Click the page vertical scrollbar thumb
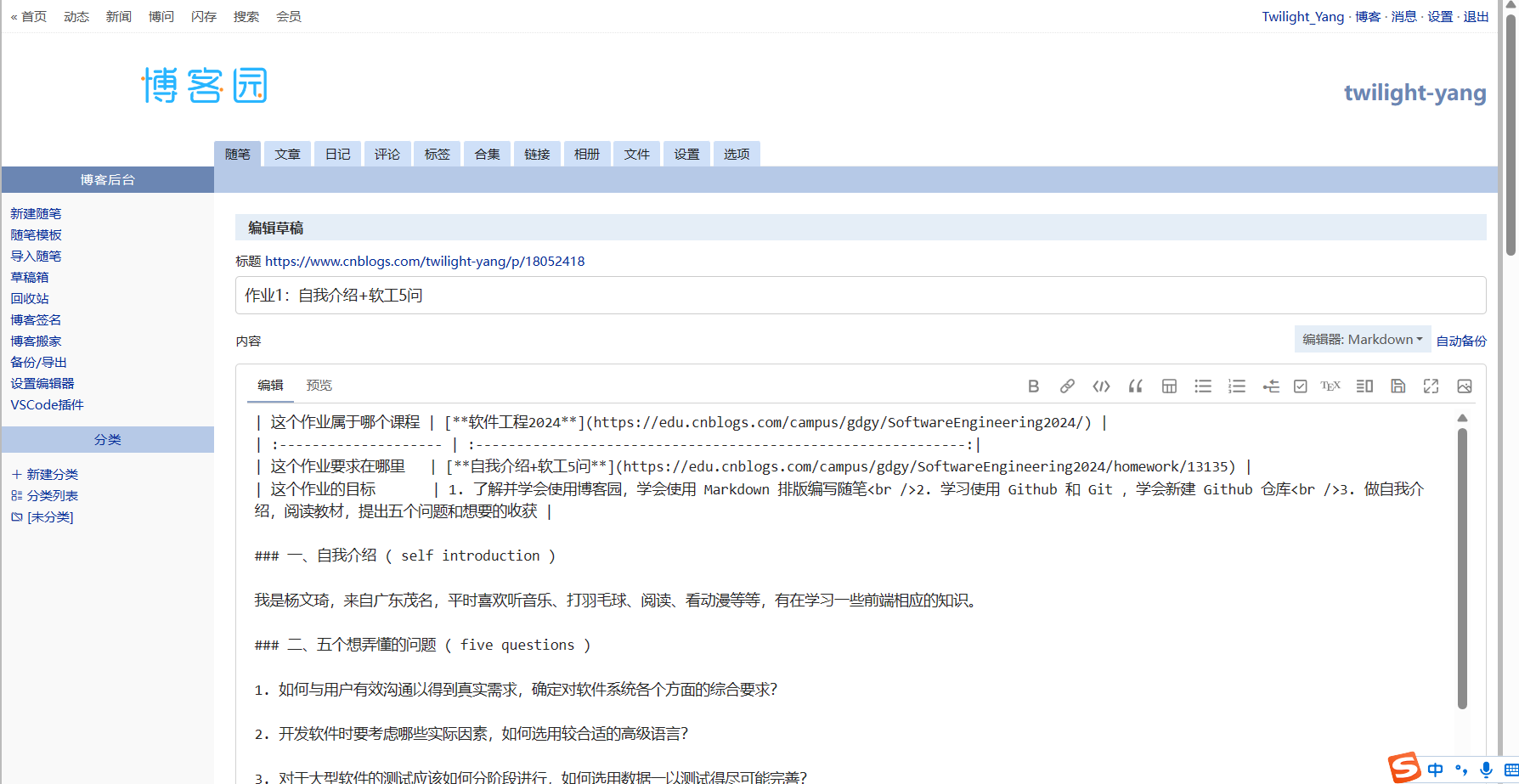Viewport: 1519px width, 784px height. [x=1511, y=134]
